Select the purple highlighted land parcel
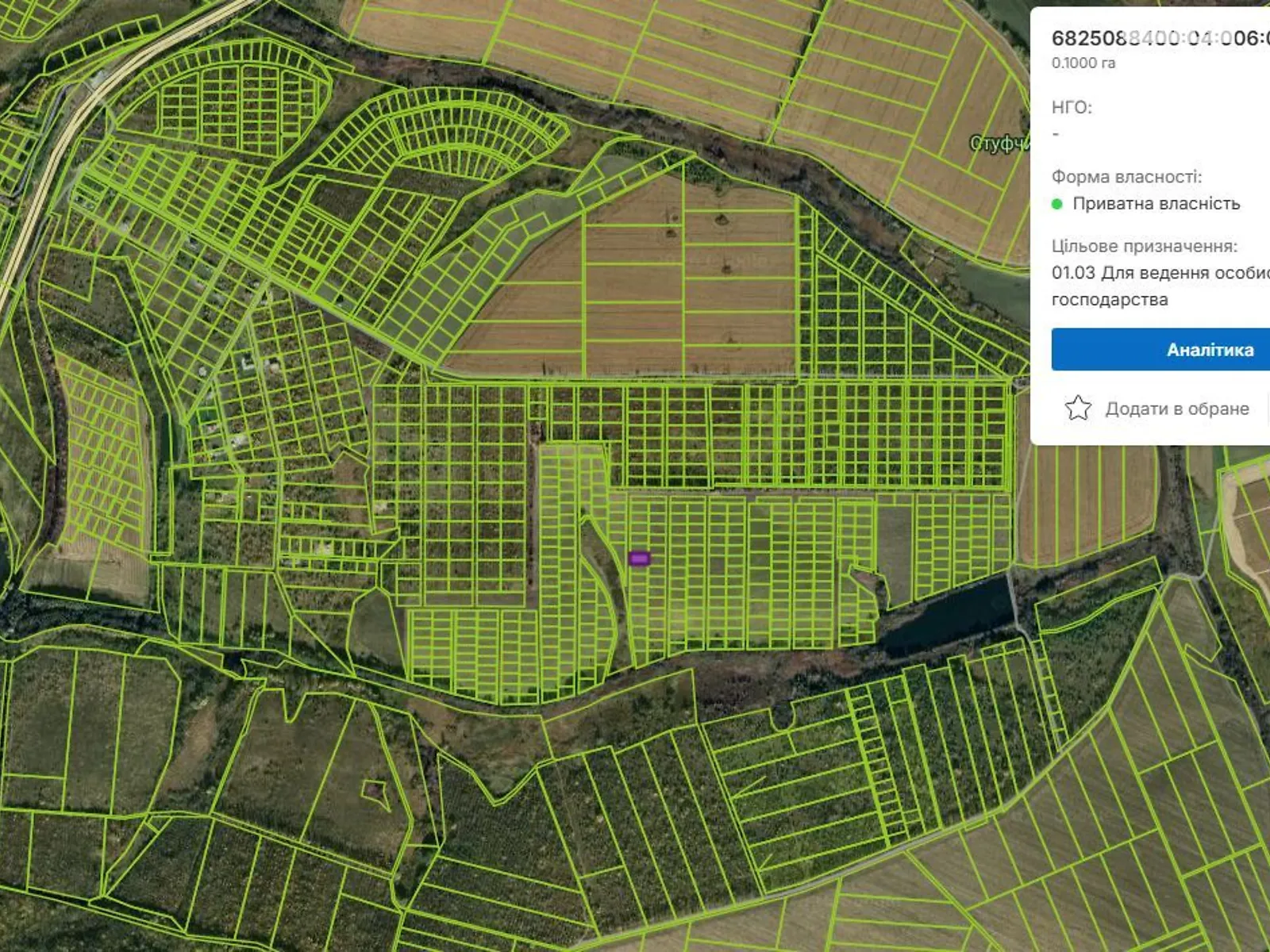 click(640, 559)
